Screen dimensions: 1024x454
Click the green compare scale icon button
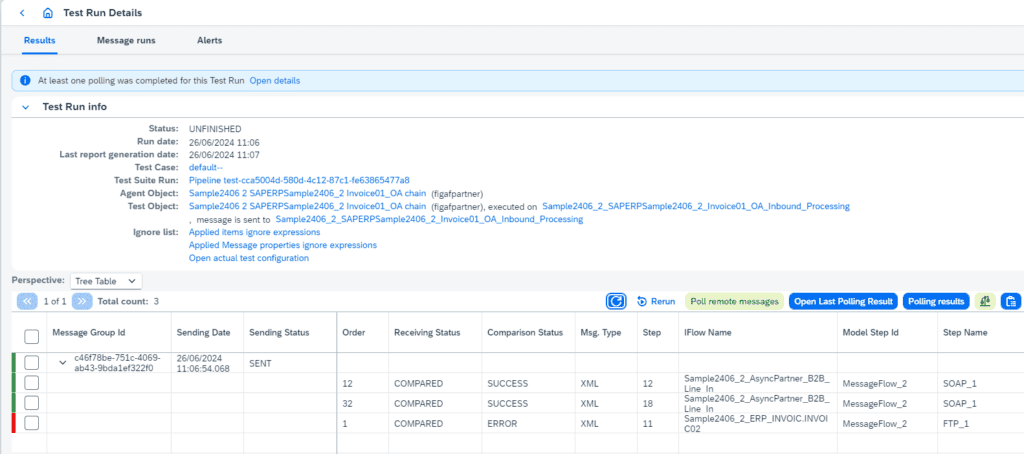point(985,301)
